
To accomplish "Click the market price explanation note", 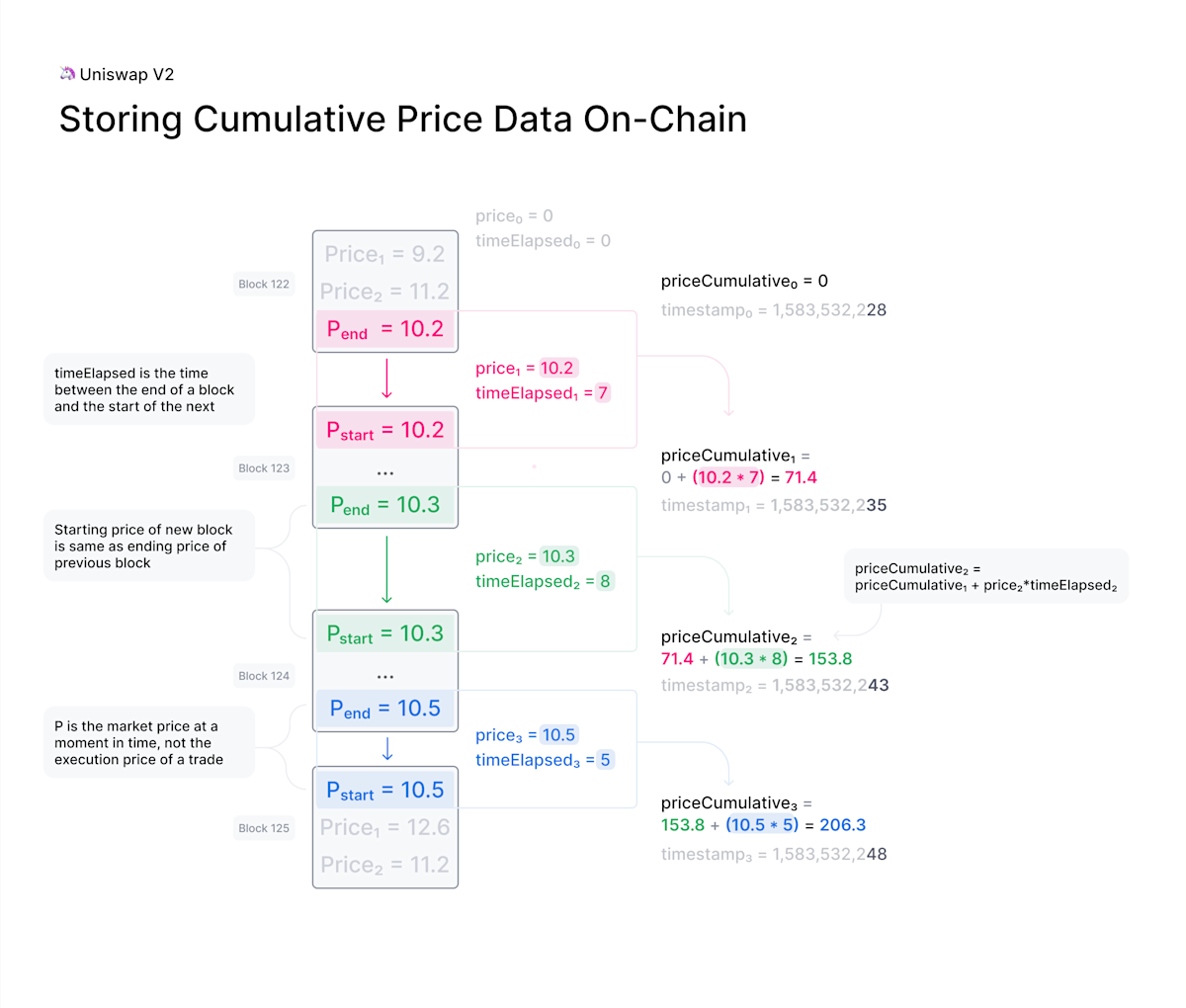I will (x=148, y=742).
